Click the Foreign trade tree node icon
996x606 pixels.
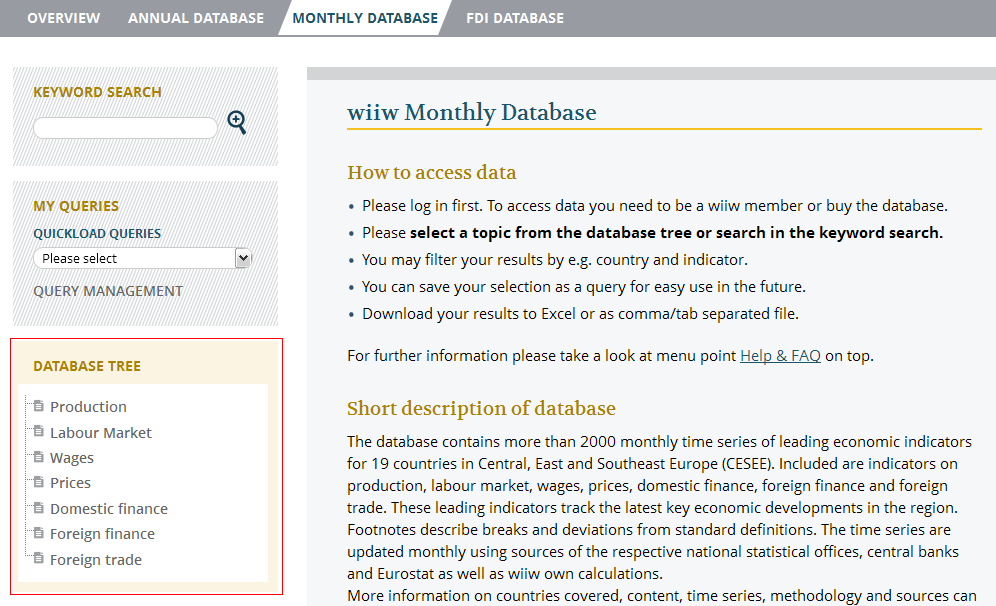pyautogui.click(x=39, y=559)
